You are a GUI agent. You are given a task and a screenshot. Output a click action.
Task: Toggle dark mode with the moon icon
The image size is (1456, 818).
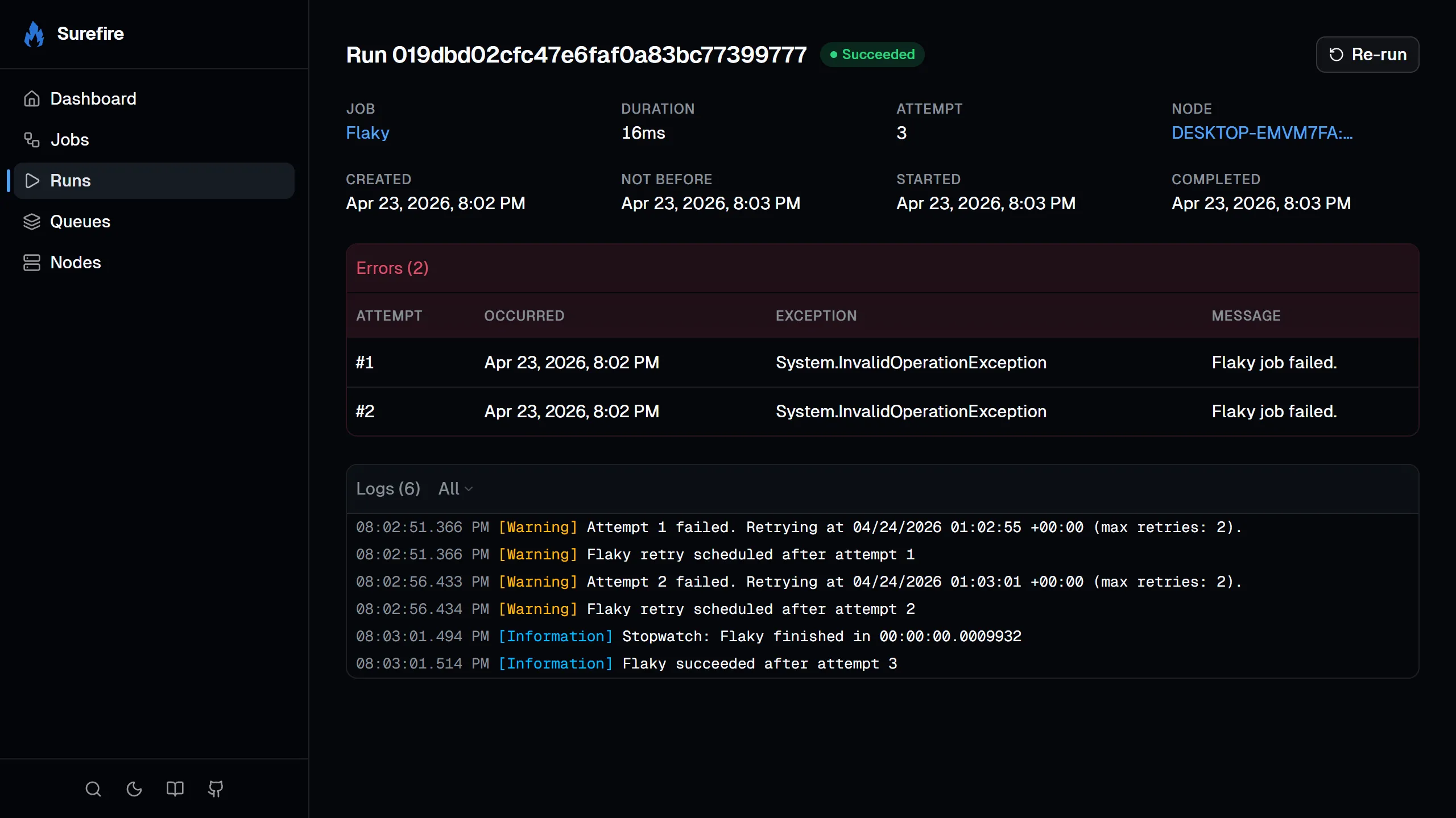coord(134,789)
